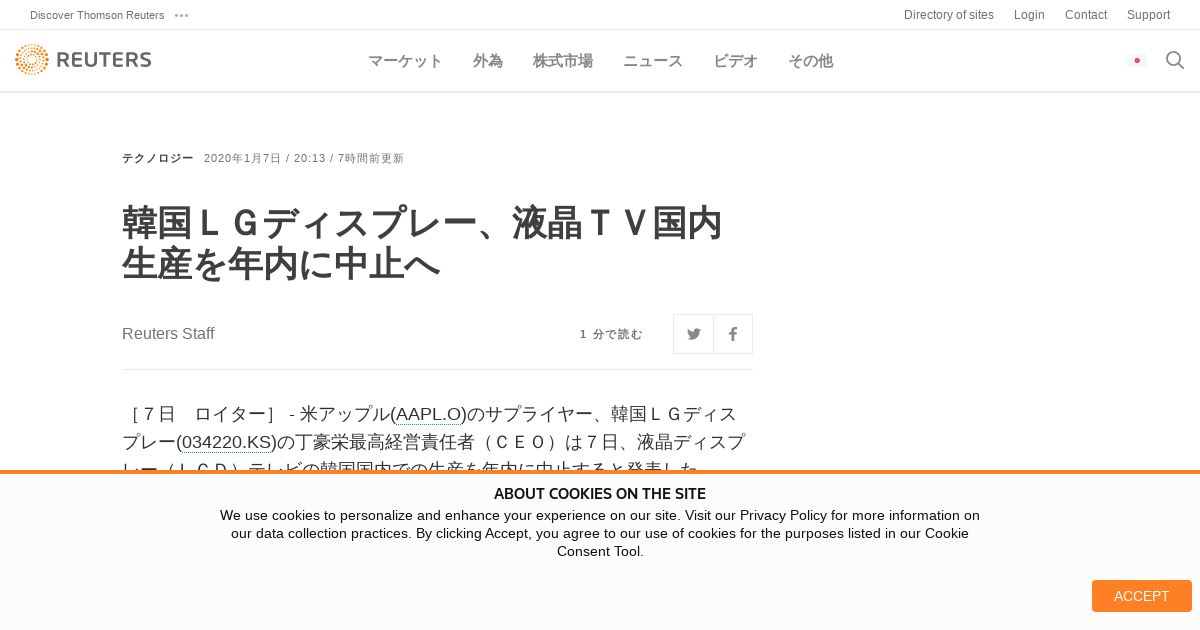
Task: Click the article headline text
Action: click(x=422, y=243)
